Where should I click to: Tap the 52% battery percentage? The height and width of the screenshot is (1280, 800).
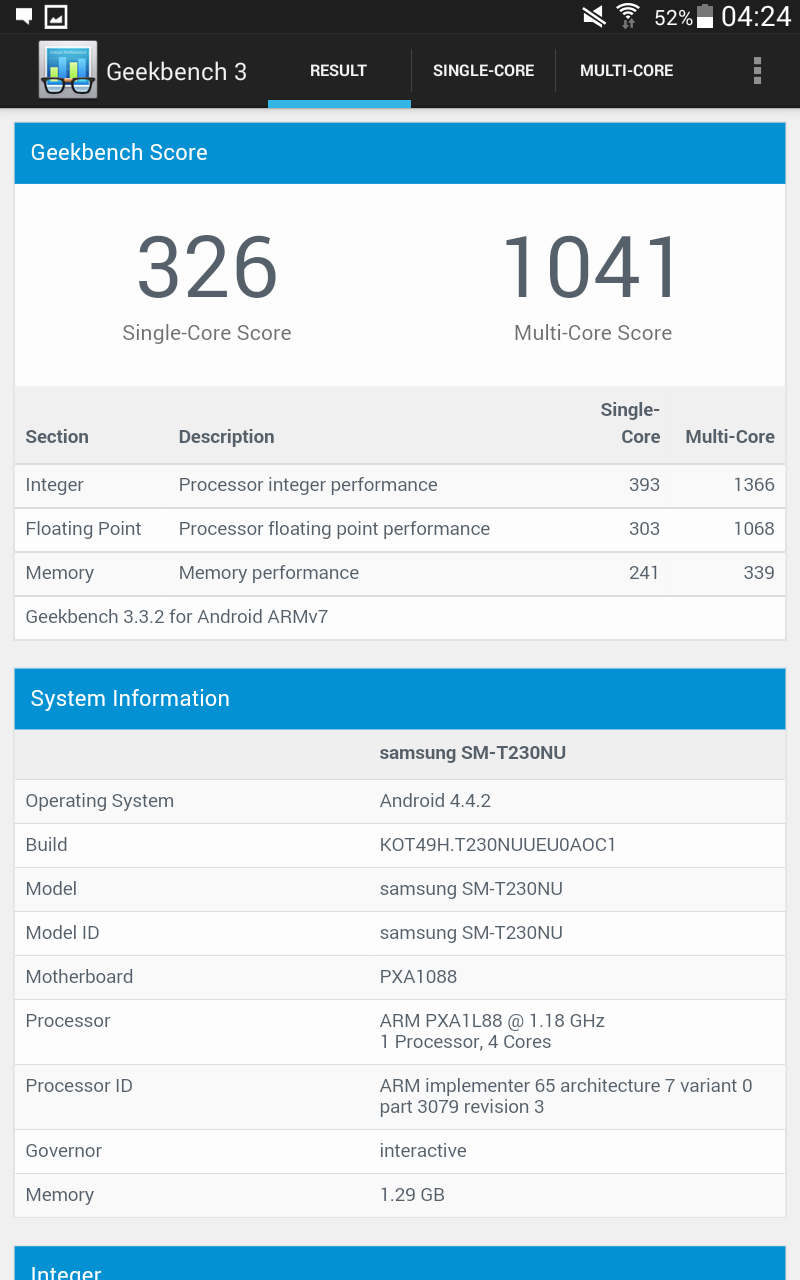coord(673,18)
